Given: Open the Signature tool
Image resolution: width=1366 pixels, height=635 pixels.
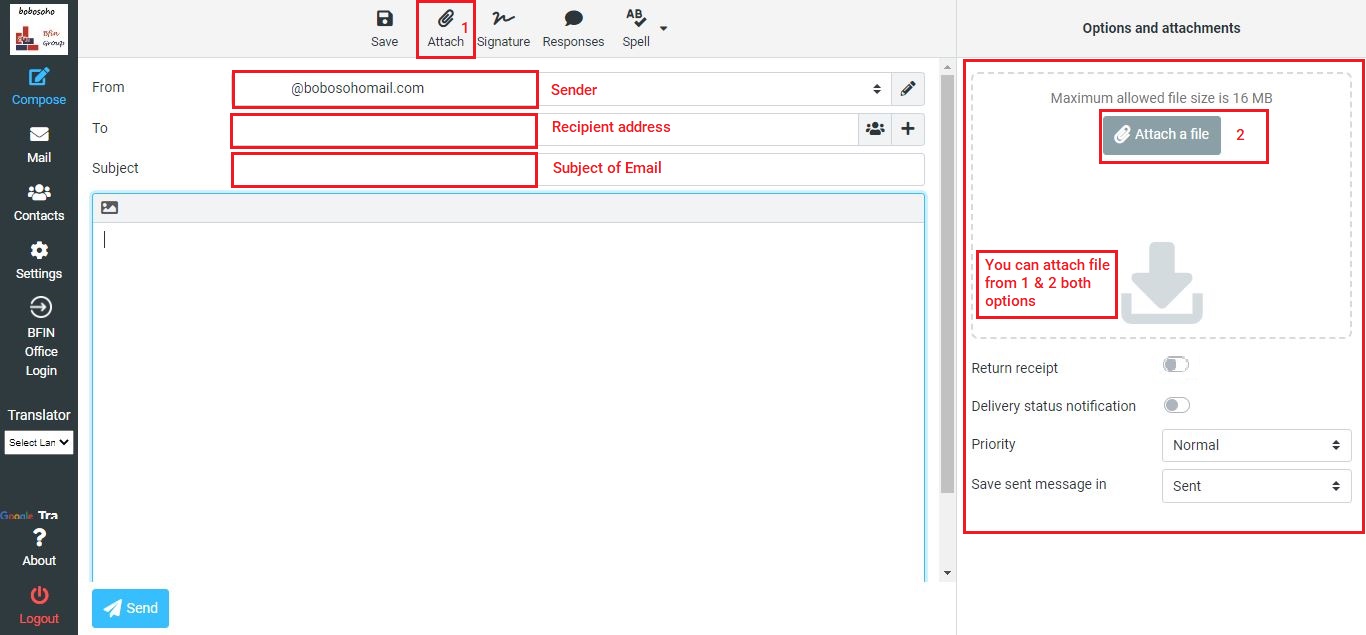Looking at the screenshot, I should pyautogui.click(x=503, y=28).
